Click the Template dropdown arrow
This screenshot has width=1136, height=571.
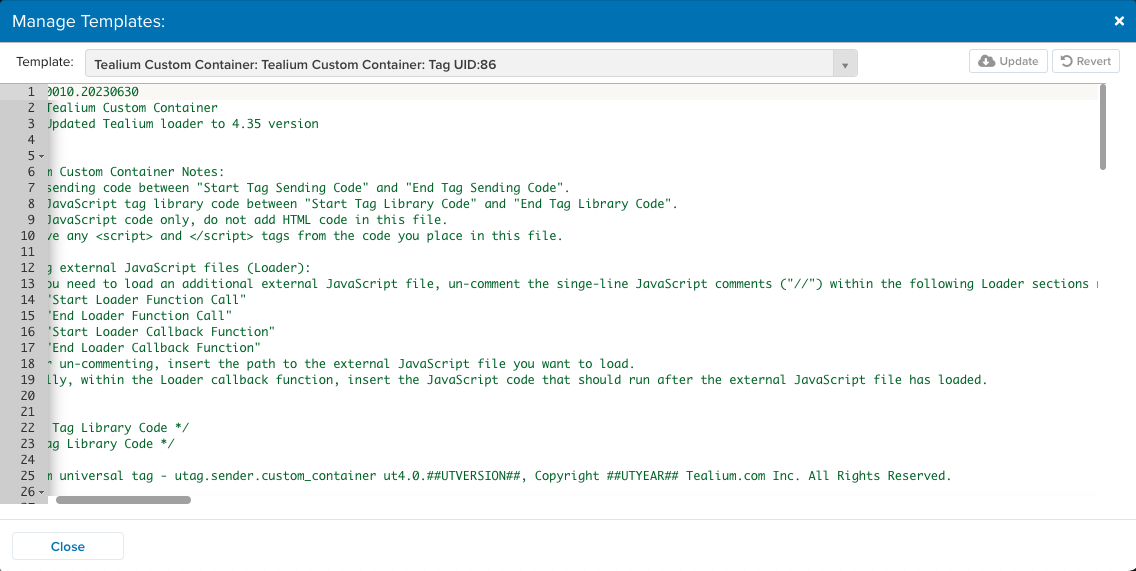click(x=845, y=64)
